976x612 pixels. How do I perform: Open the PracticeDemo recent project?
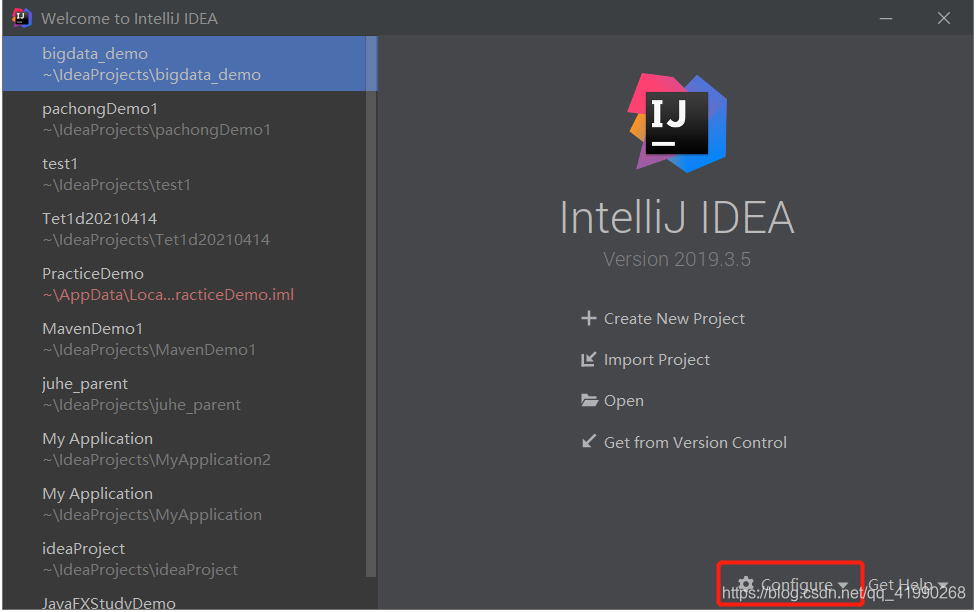[x=185, y=283]
